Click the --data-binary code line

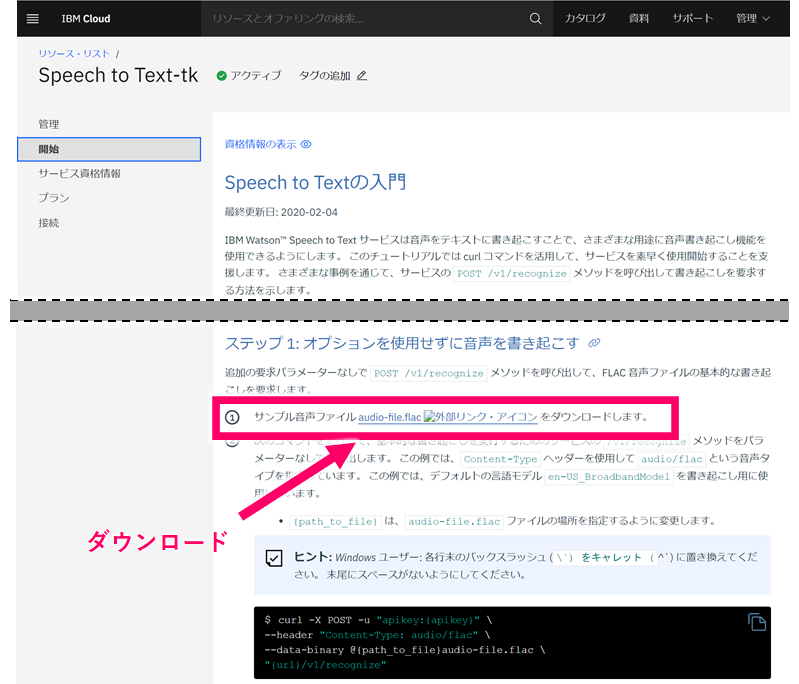[x=405, y=650]
